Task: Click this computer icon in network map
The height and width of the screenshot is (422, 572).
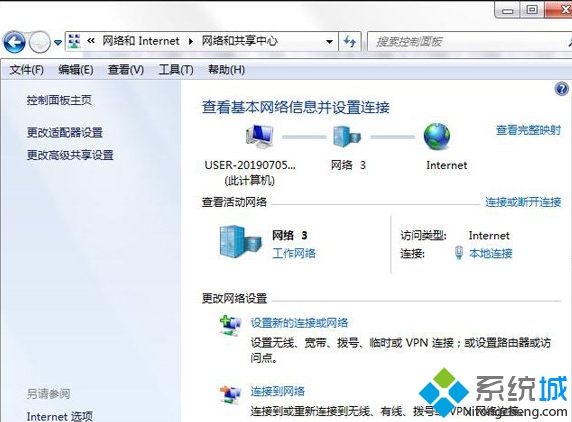Action: (259, 136)
